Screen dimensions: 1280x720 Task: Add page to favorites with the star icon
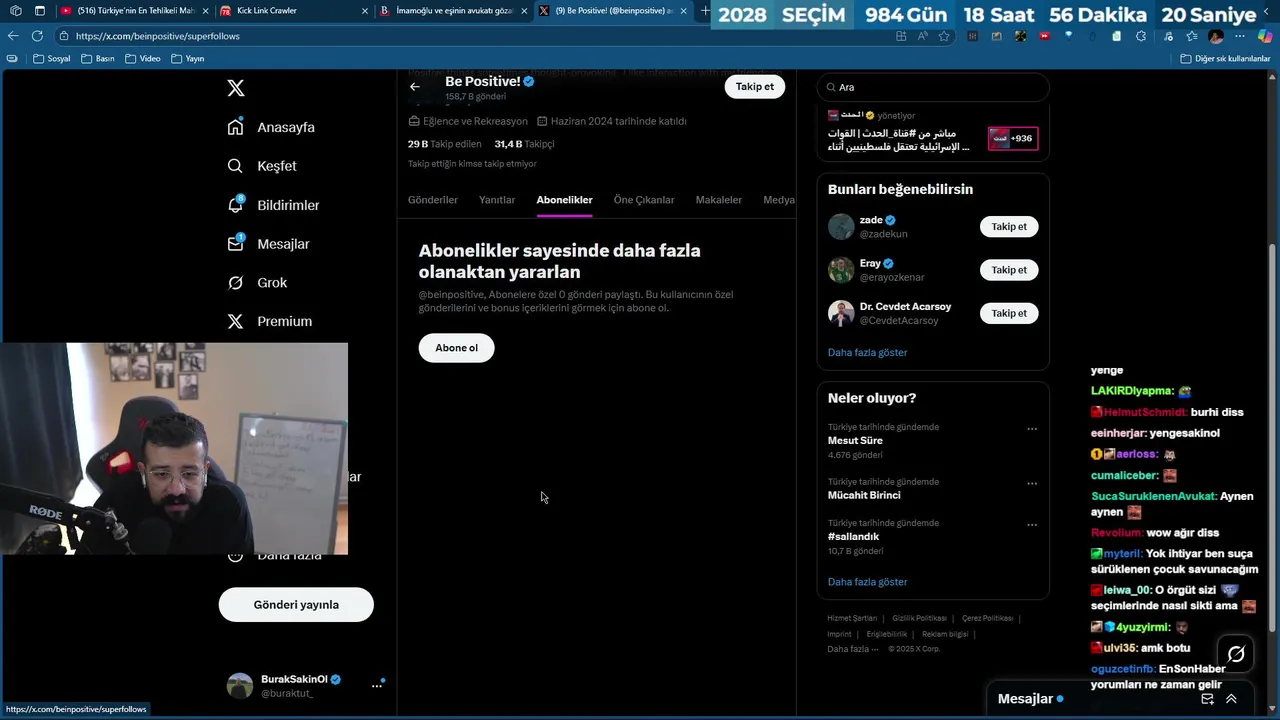click(x=944, y=36)
